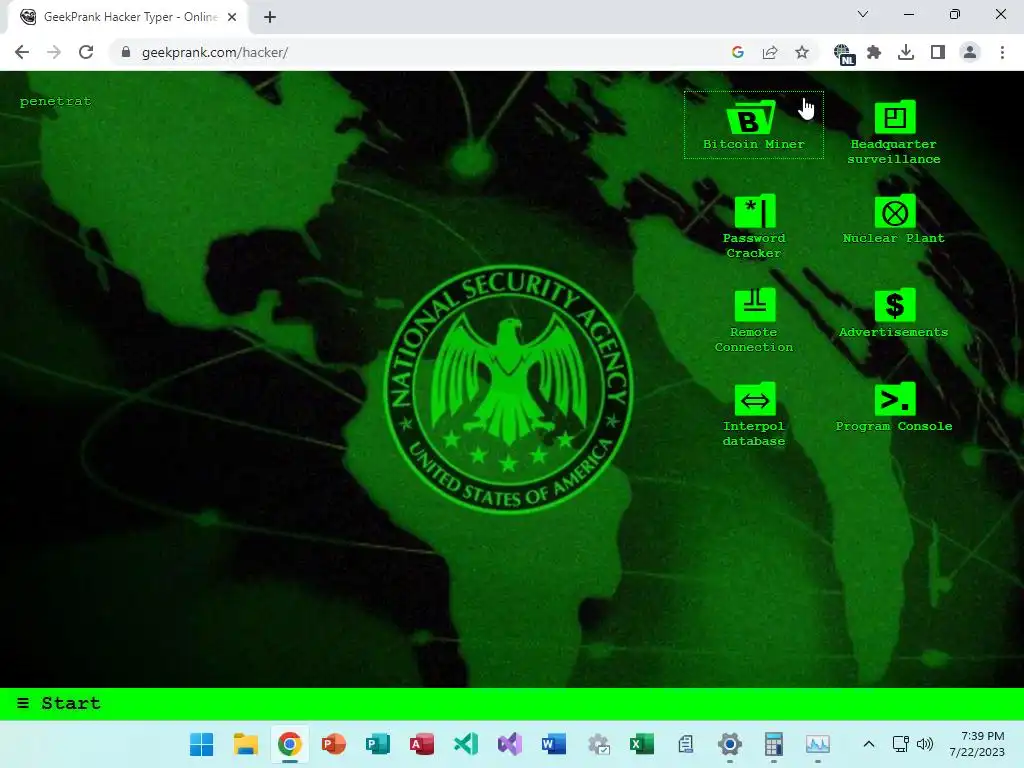
Task: Open Access from taskbar
Action: pos(422,744)
